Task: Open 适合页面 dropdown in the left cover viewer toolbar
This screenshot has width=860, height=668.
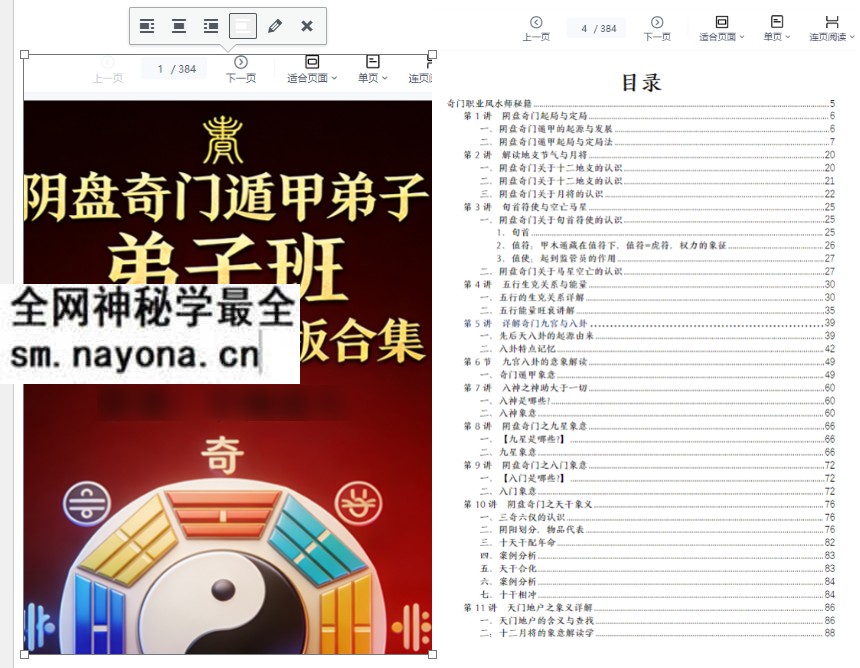Action: point(312,78)
